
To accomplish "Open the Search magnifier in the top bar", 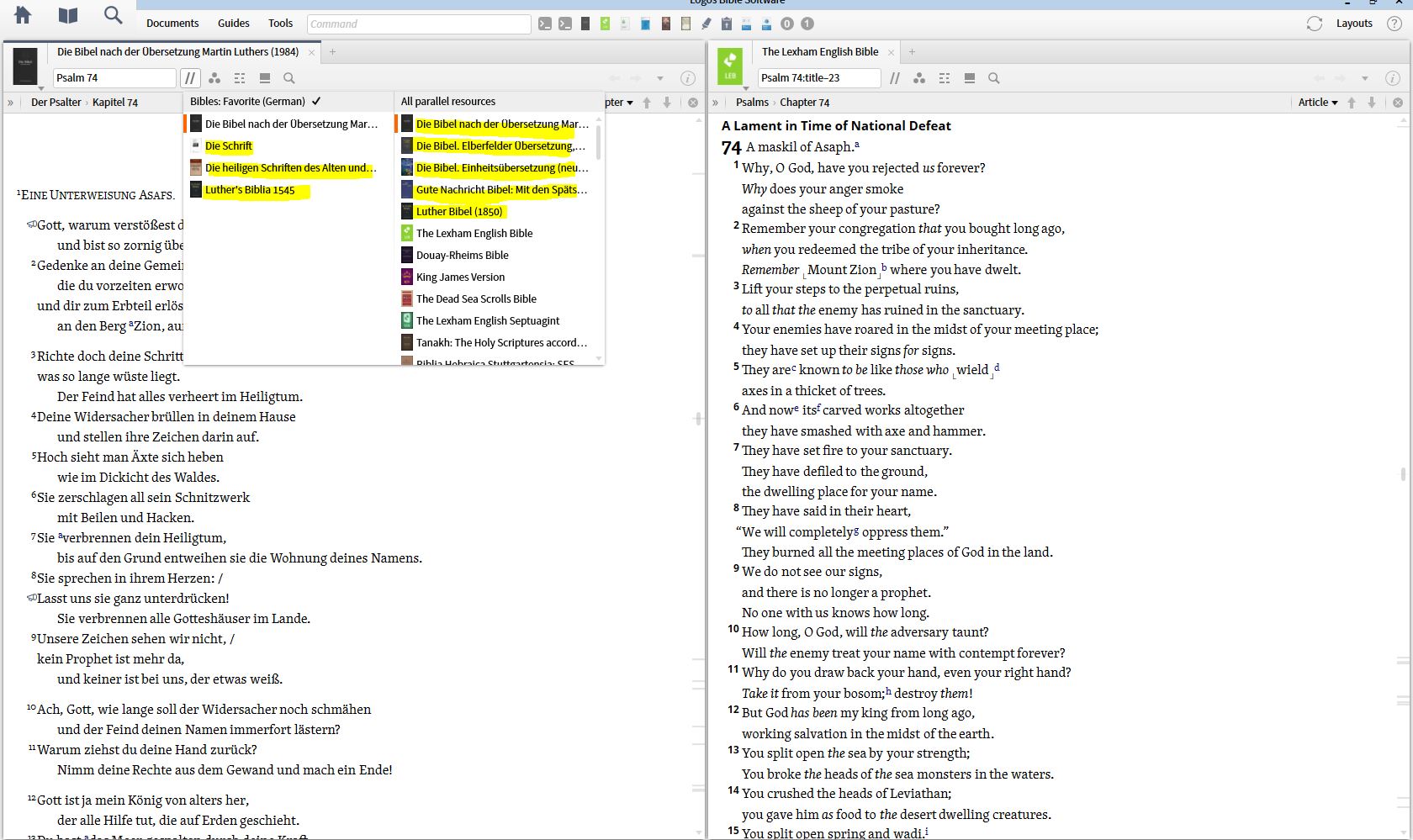I will click(x=113, y=15).
